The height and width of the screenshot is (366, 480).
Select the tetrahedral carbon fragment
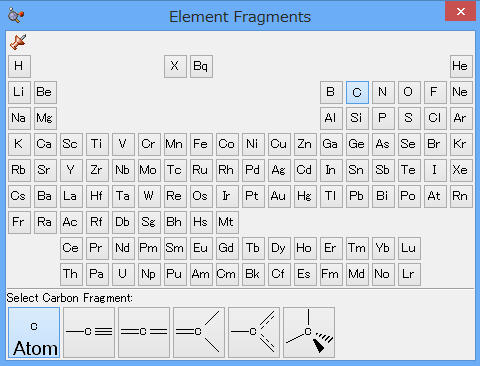coord(309,332)
